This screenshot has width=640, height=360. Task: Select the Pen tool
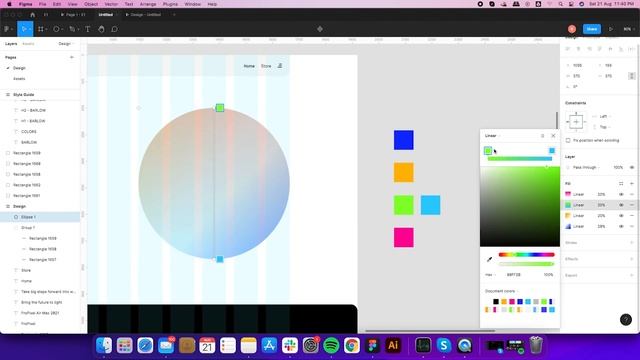pyautogui.click(x=72, y=29)
